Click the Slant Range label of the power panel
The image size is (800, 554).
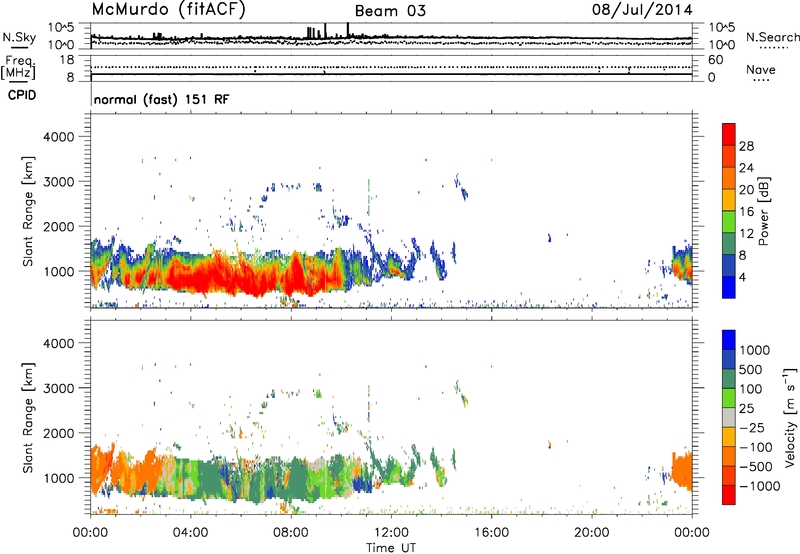(x=28, y=211)
